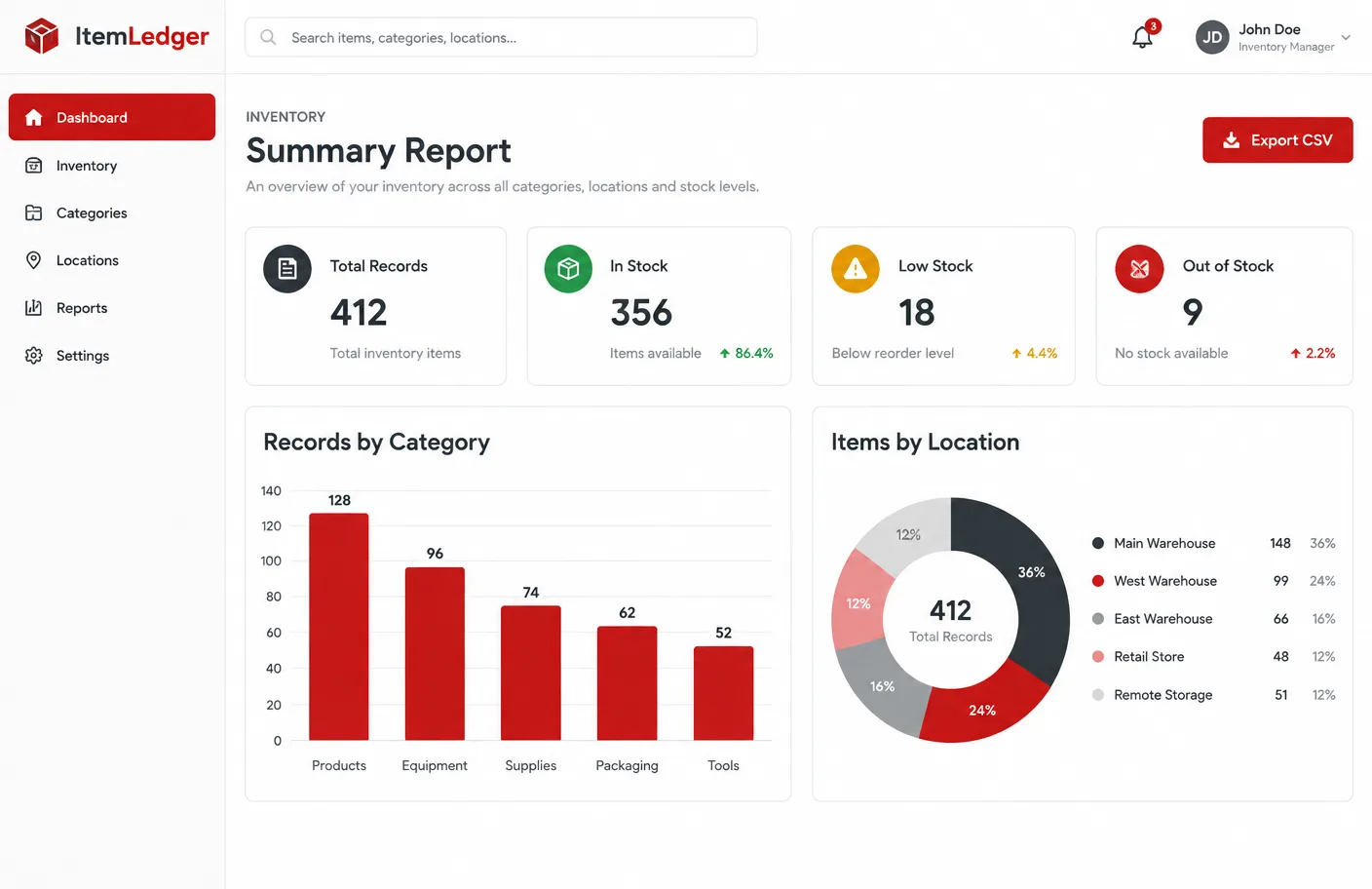This screenshot has width=1372, height=889.
Task: Click the Low Stock warning triangle icon
Action: 856,269
